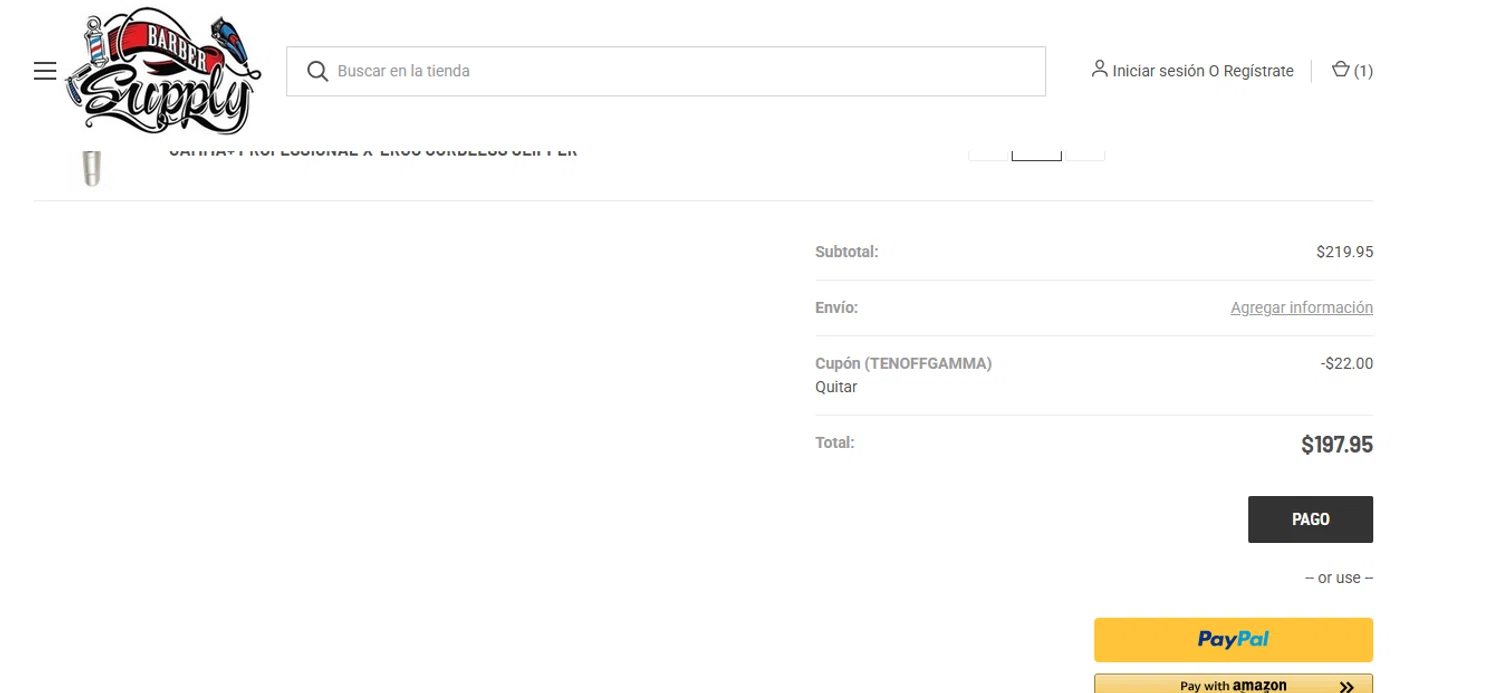The image size is (1500, 693).
Task: Select the '$197.95' total amount text
Action: [1336, 445]
